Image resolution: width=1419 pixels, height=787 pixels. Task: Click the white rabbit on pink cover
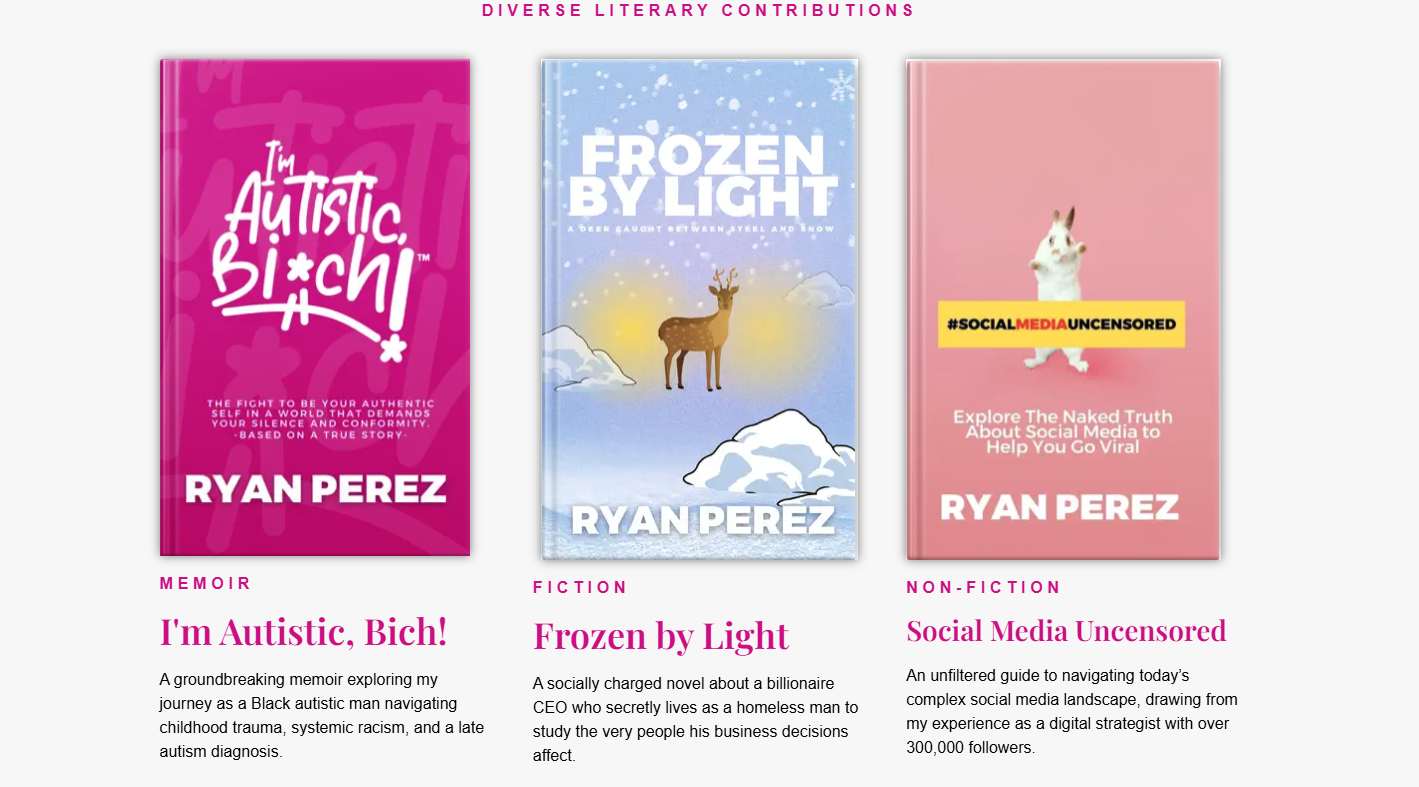(x=1062, y=288)
